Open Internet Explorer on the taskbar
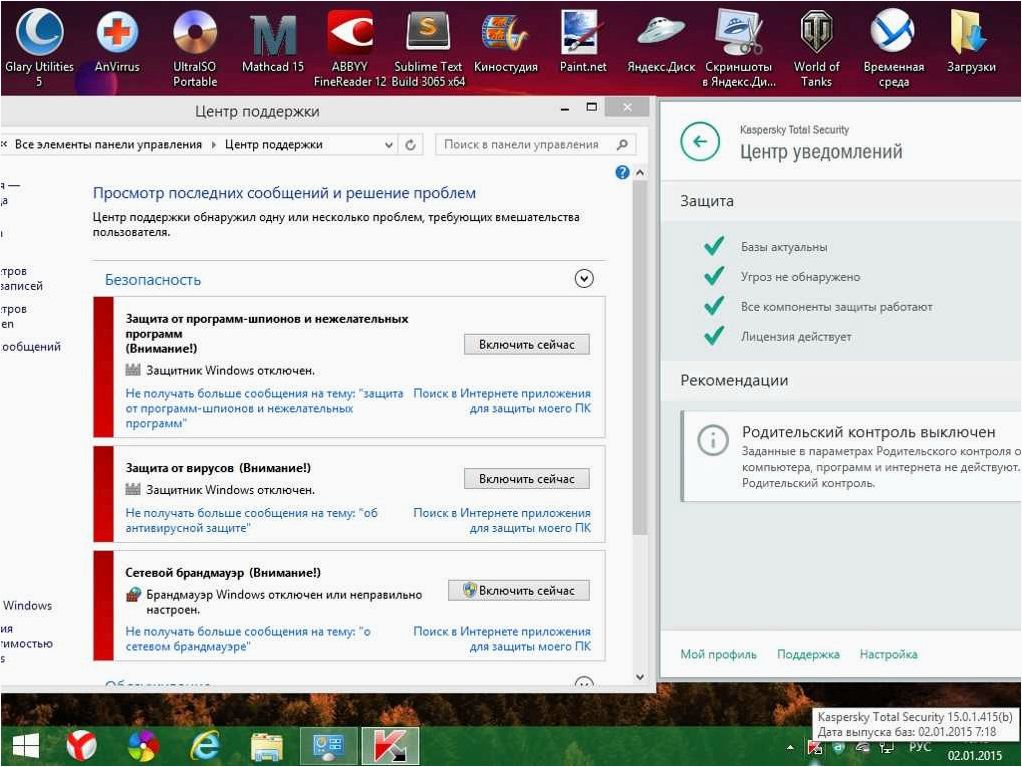This screenshot has height=767, width=1022. tap(205, 746)
